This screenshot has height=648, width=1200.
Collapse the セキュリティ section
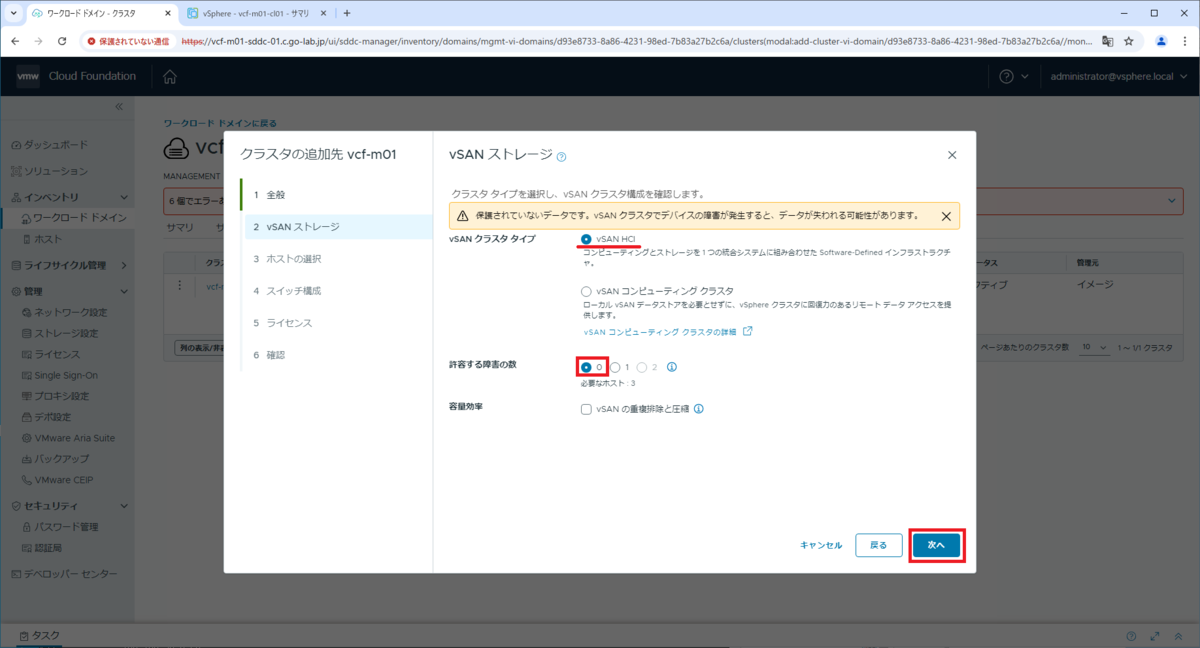coord(123,505)
